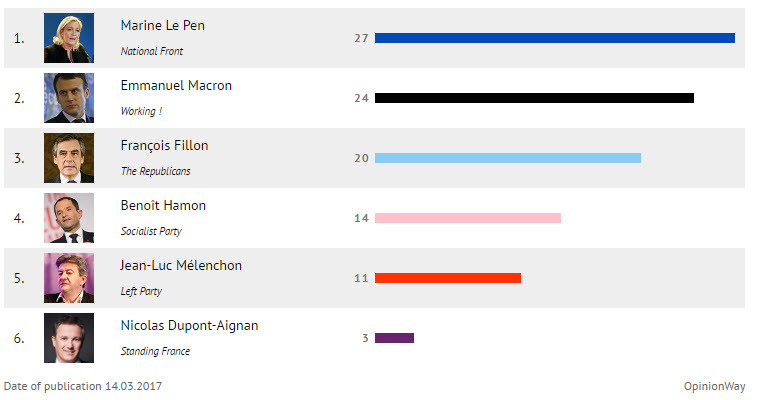Open the Emmanuel Macron name link
The height and width of the screenshot is (400, 763).
(176, 85)
